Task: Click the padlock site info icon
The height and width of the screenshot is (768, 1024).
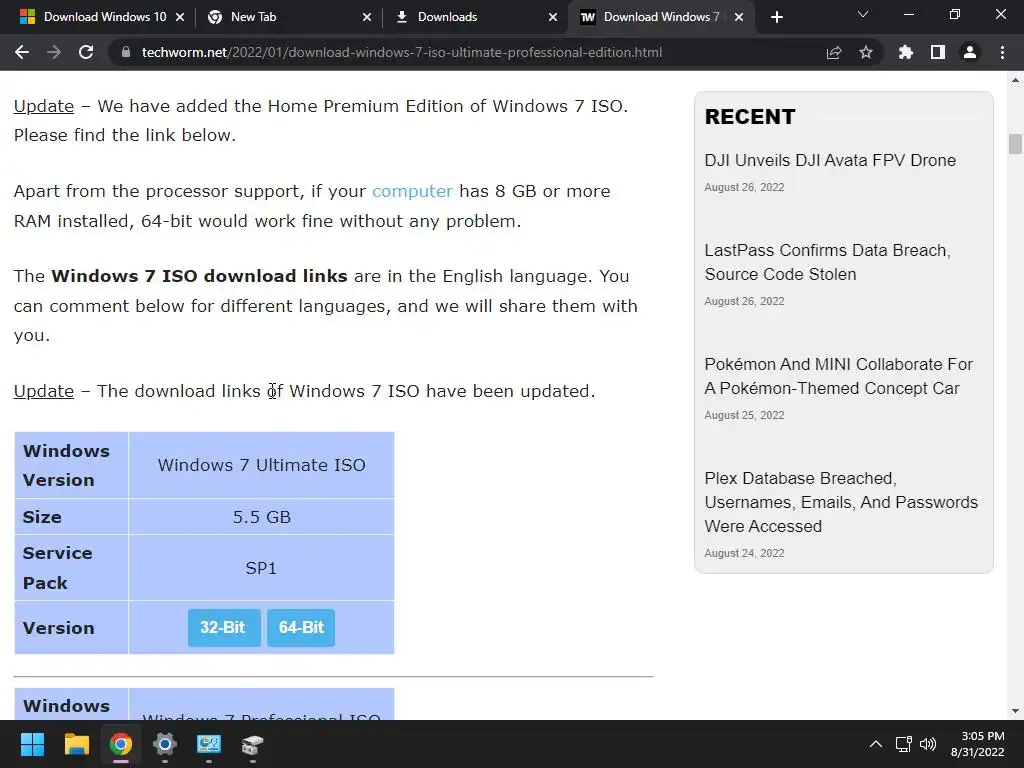Action: coord(125,52)
